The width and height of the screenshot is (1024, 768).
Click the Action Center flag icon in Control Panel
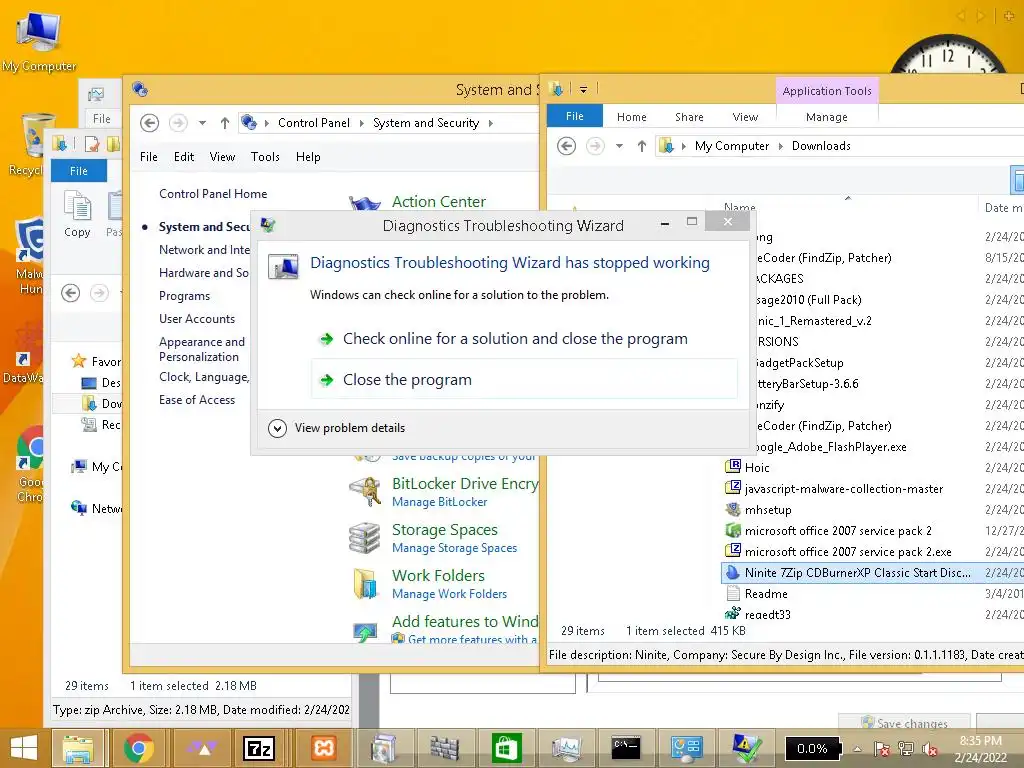pos(365,203)
